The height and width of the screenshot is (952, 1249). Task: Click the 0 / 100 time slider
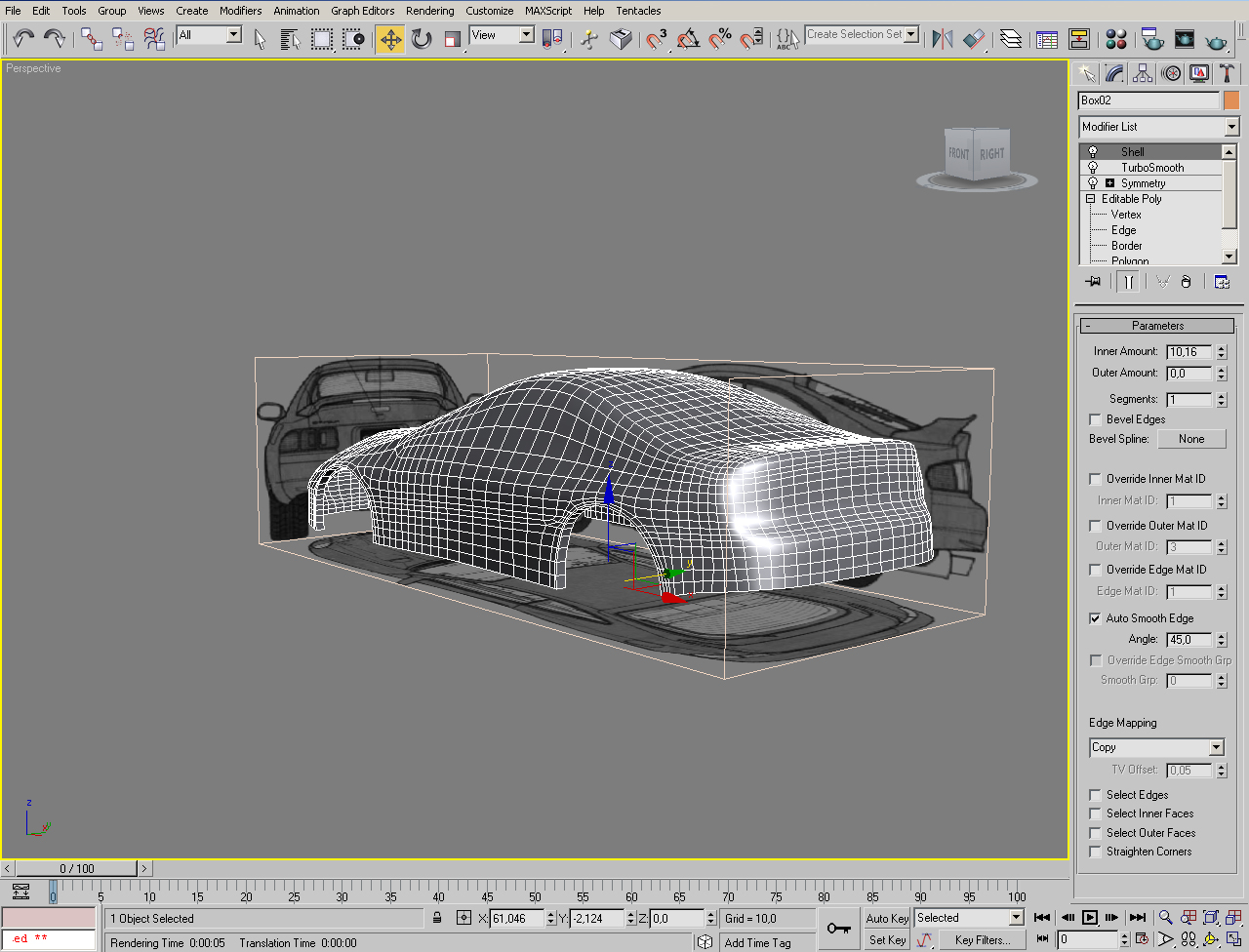pyautogui.click(x=77, y=868)
